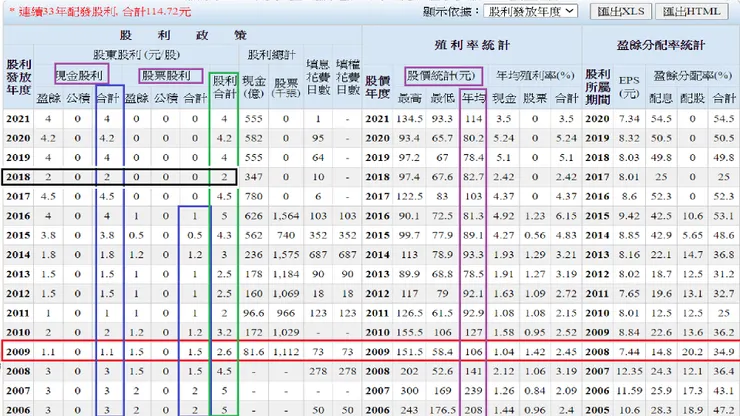Click cash total value 582

pos(253,138)
